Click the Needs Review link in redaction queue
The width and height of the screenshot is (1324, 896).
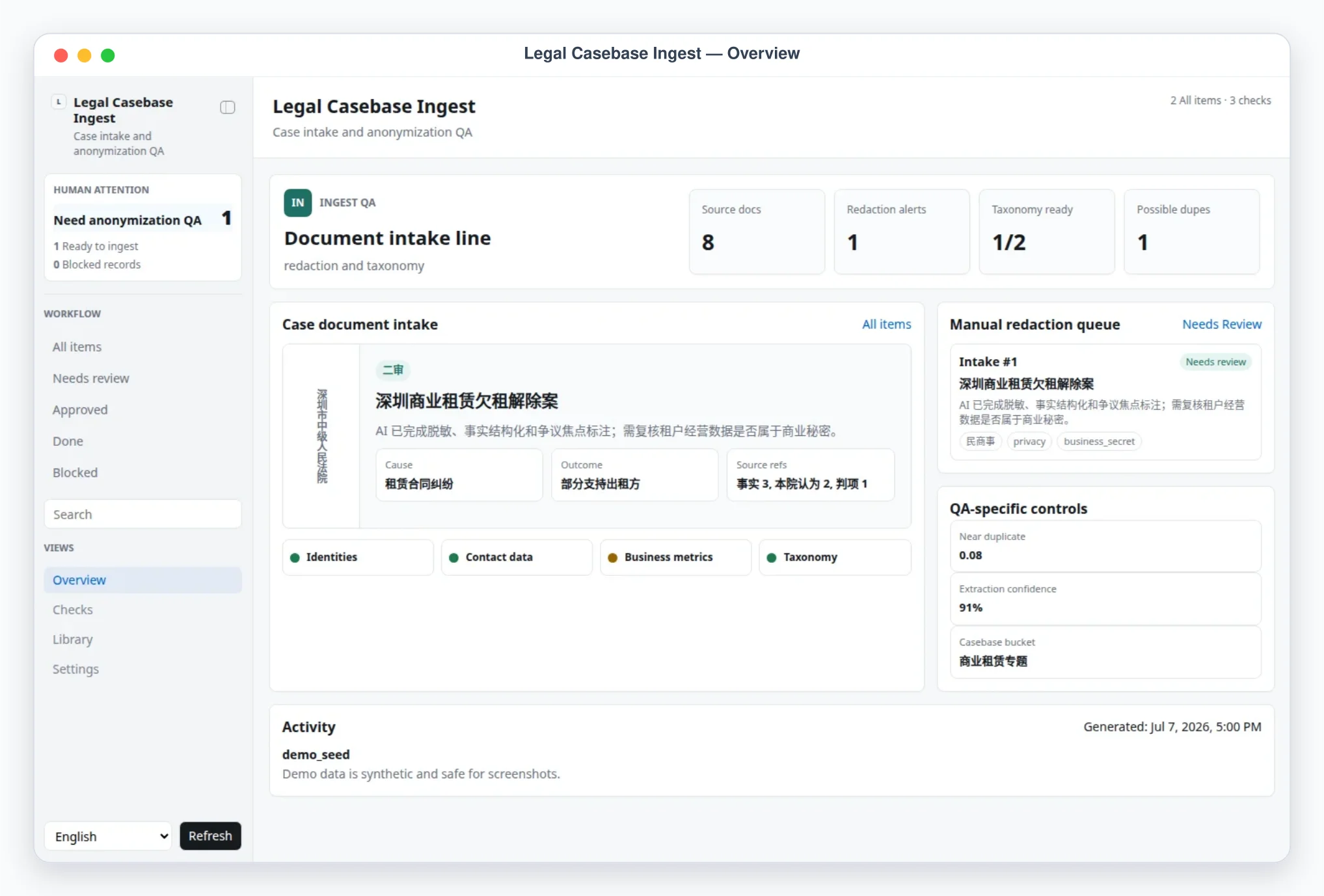[x=1221, y=324]
